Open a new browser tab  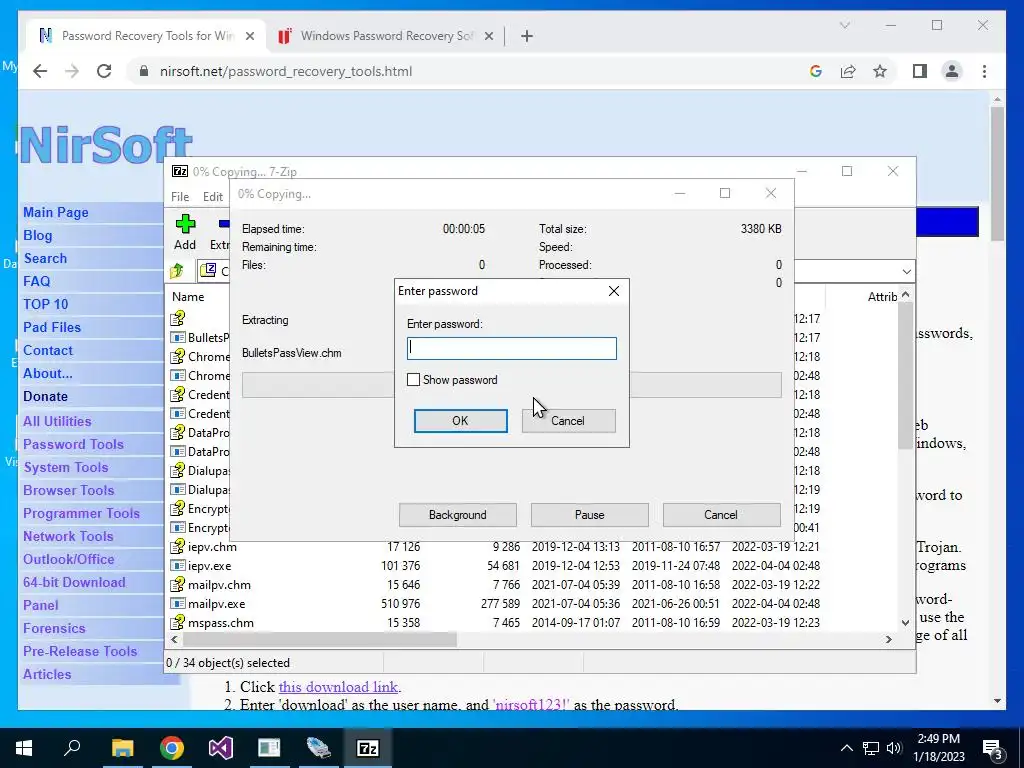coord(527,36)
